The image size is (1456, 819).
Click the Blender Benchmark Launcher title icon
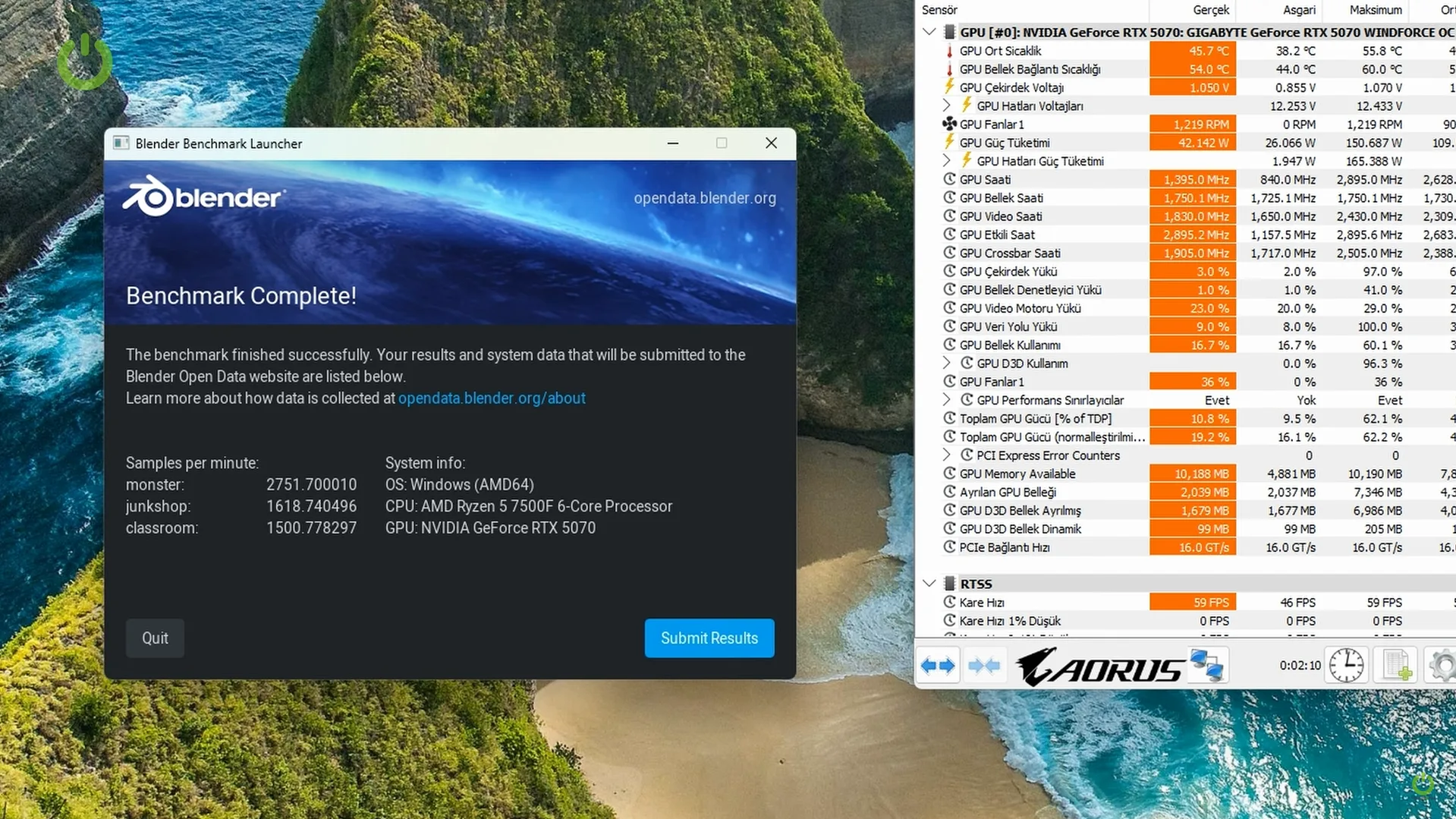coord(121,143)
